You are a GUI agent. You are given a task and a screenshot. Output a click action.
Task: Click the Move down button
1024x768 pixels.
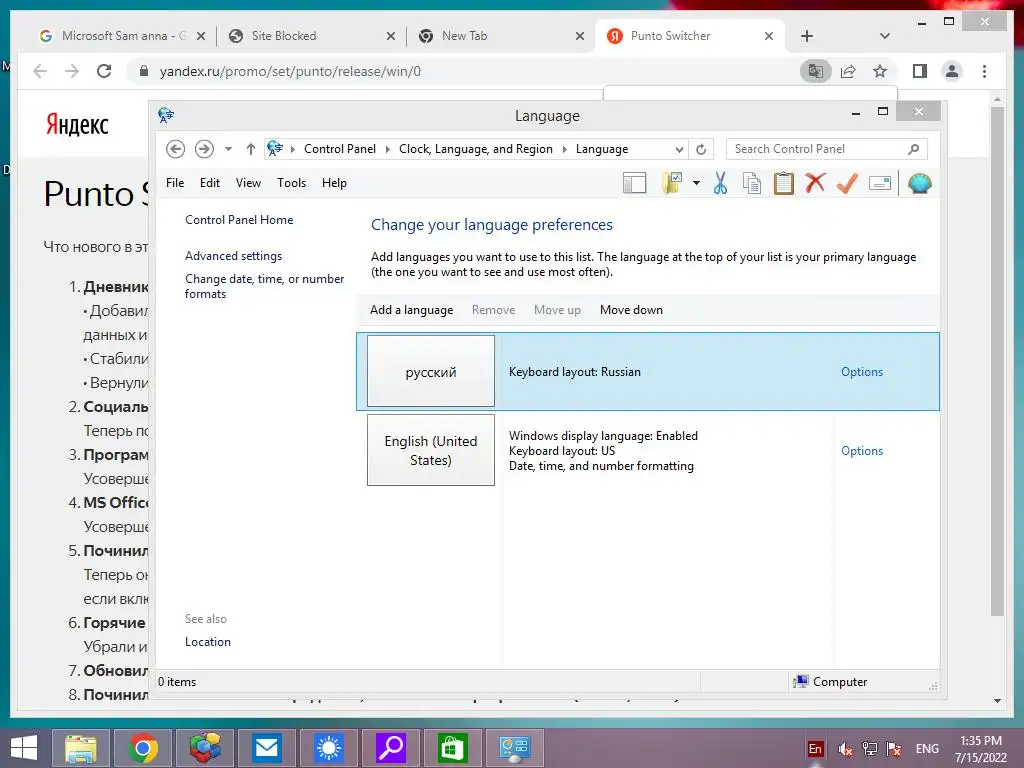631,310
